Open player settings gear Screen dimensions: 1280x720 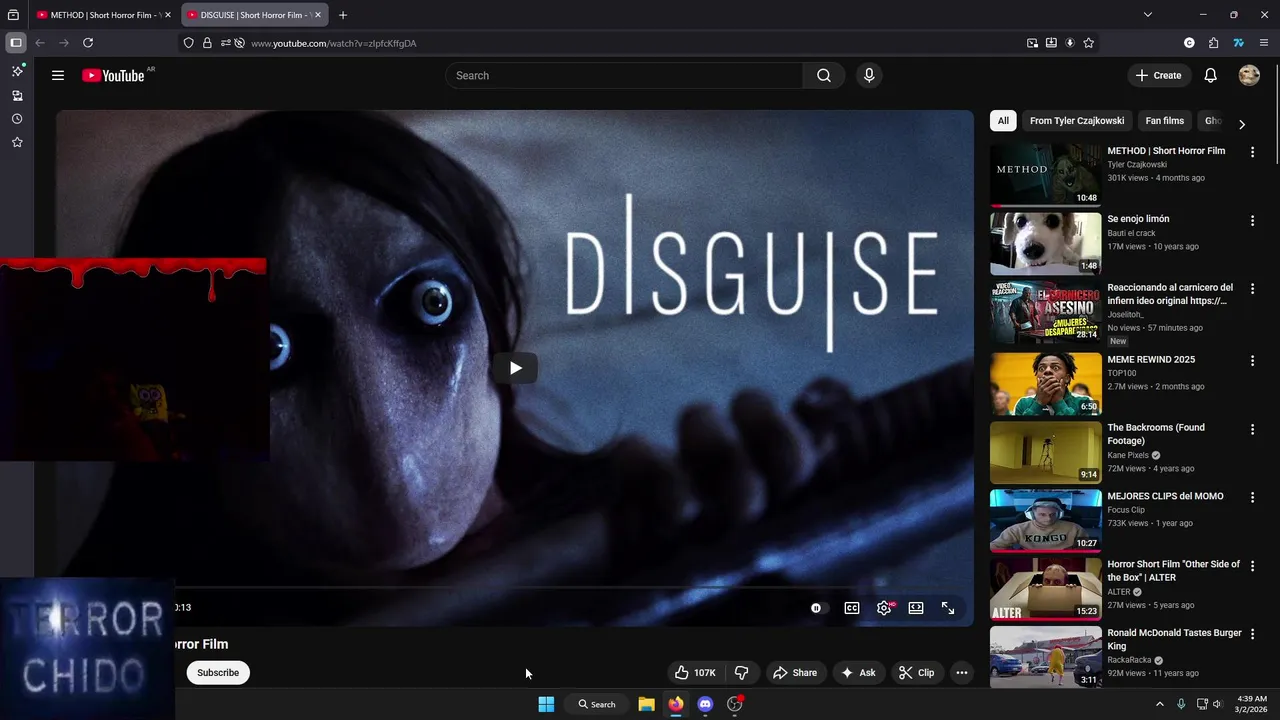click(x=884, y=608)
